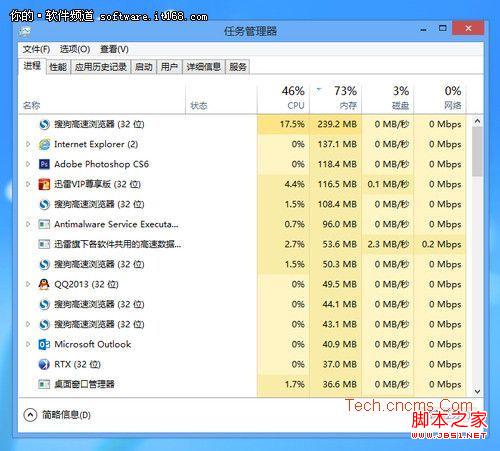
Task: Click the Internet Explorer process icon
Action: (44, 144)
